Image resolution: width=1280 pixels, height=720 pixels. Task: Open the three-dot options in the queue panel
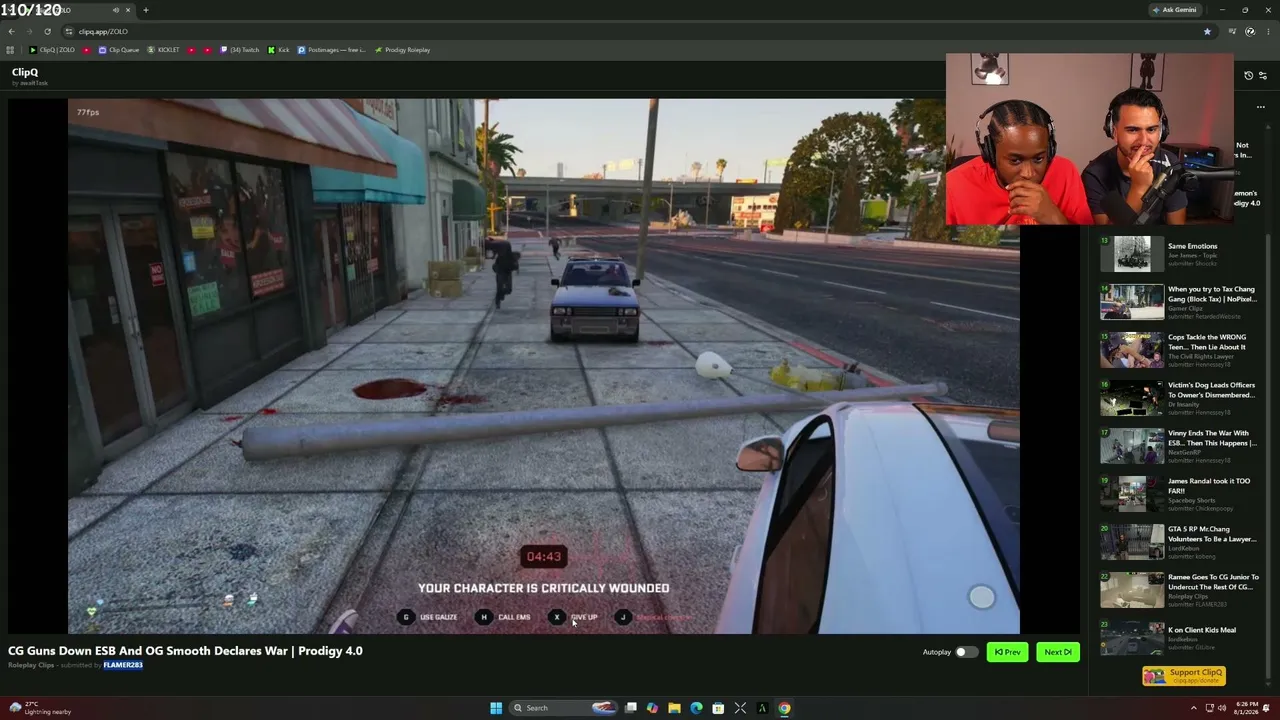(x=1261, y=107)
